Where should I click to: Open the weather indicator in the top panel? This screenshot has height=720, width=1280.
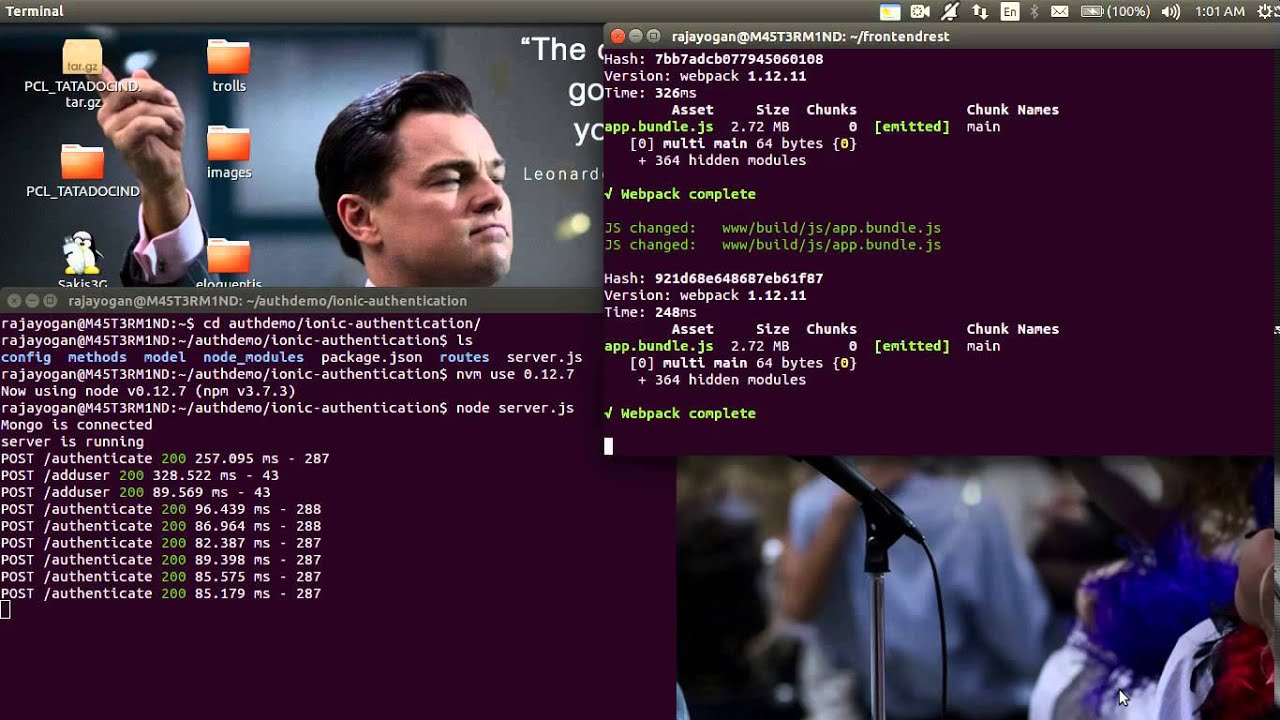point(890,12)
